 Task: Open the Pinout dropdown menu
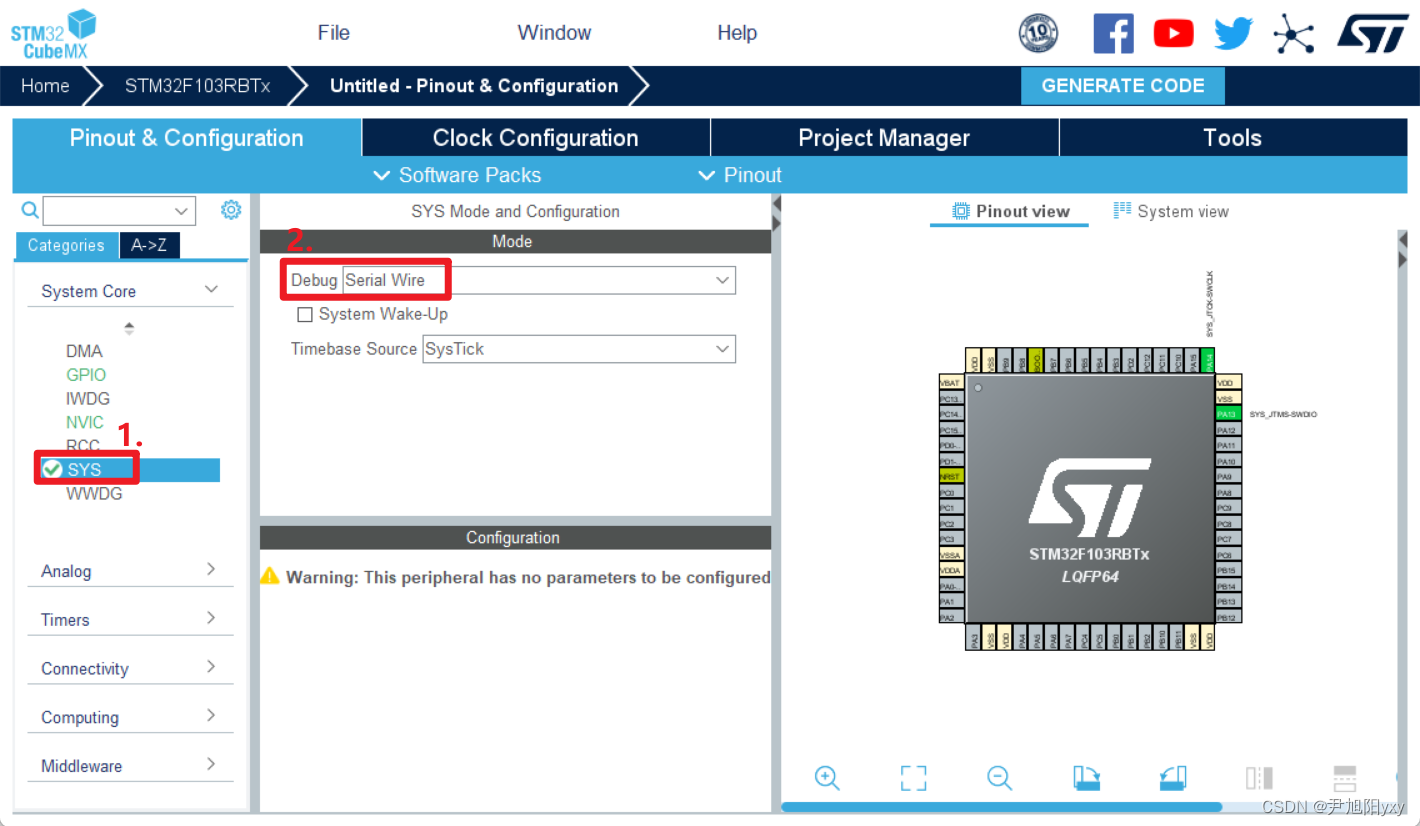[x=739, y=175]
